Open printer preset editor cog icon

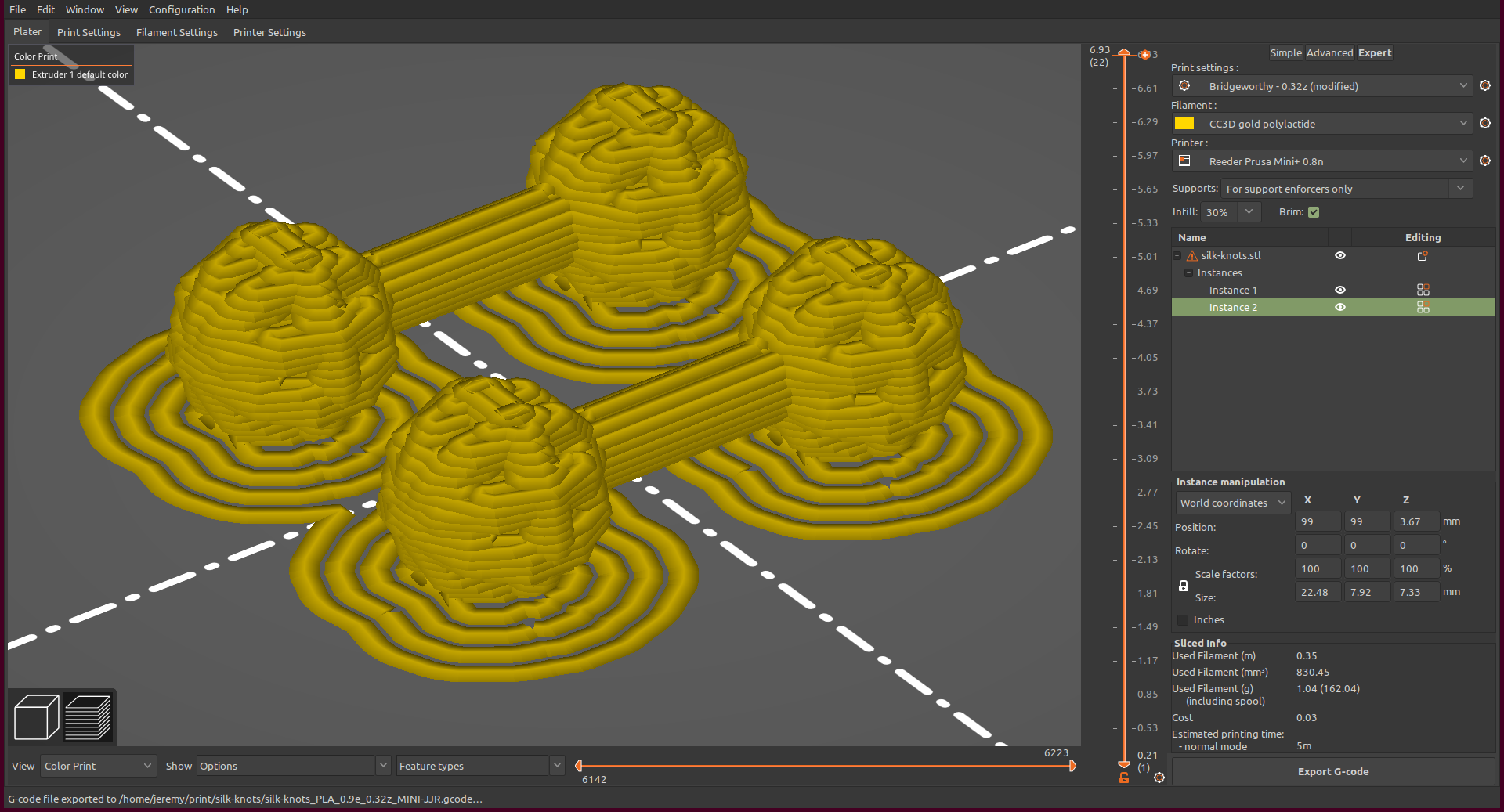pos(1484,161)
